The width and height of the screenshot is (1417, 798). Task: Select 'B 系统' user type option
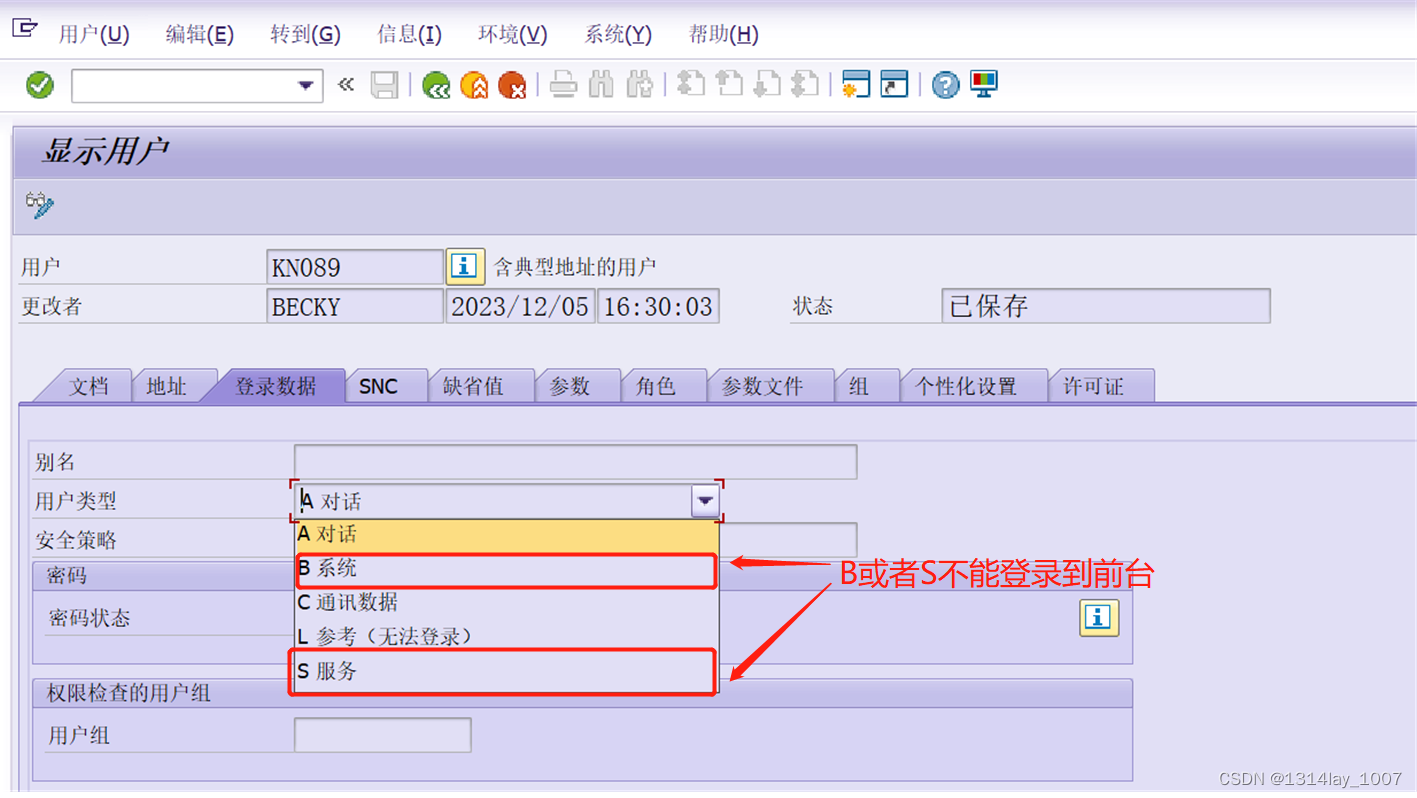point(507,569)
